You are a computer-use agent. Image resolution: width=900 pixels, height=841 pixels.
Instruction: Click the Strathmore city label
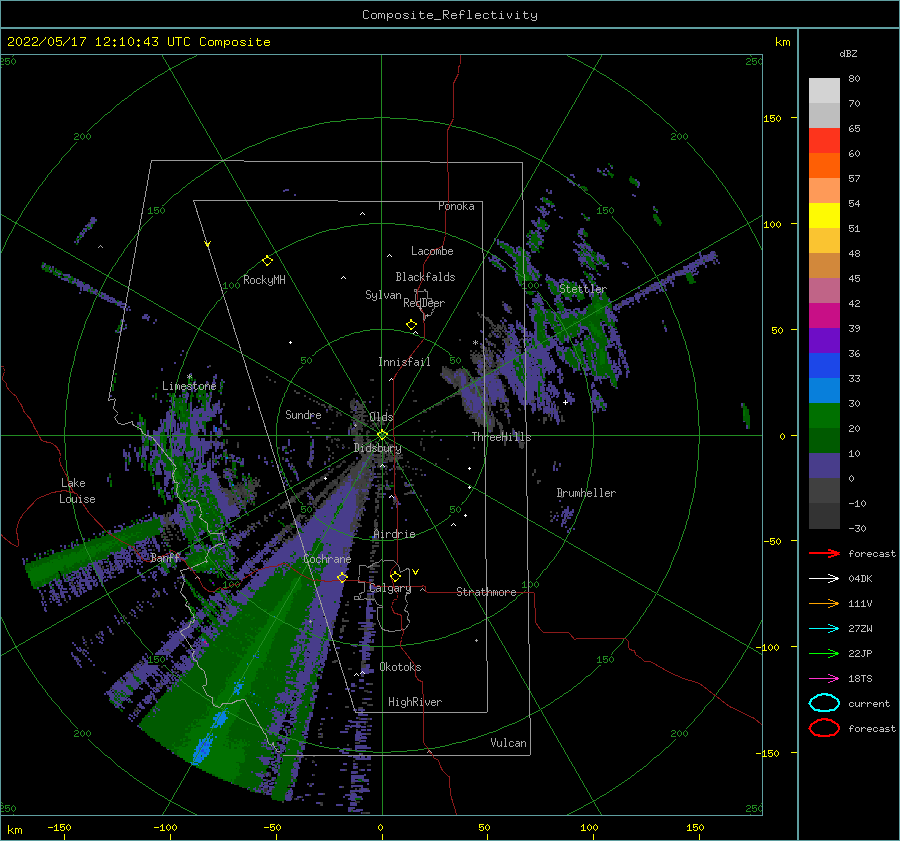[x=486, y=592]
